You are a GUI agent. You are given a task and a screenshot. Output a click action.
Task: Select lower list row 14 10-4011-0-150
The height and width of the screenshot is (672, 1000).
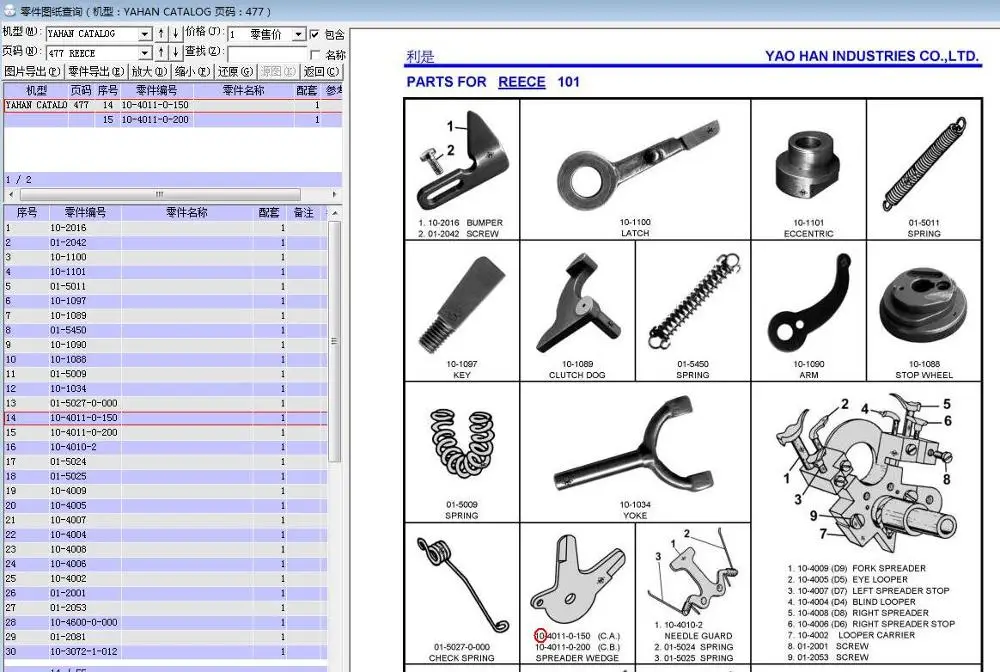[x=165, y=418]
